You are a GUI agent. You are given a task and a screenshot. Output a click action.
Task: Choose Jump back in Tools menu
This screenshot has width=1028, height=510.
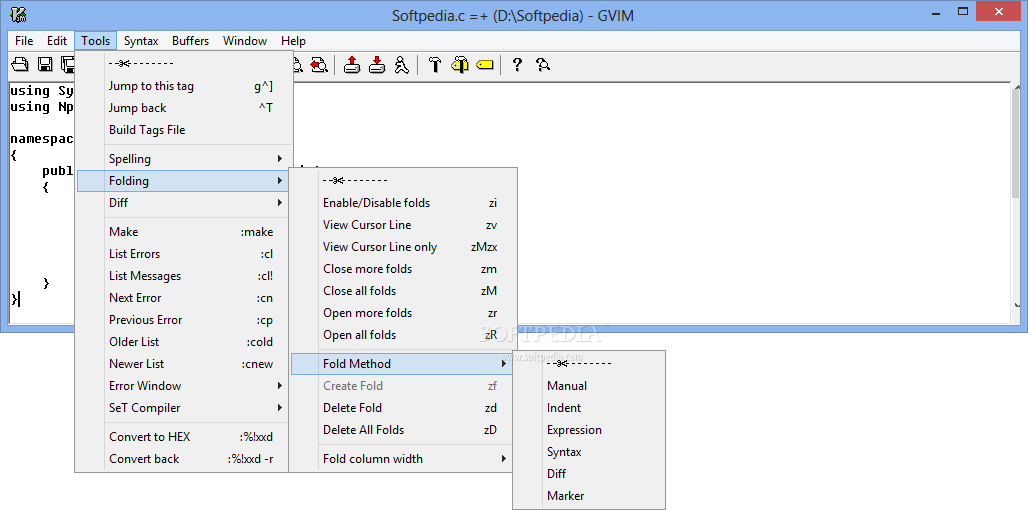[x=184, y=108]
